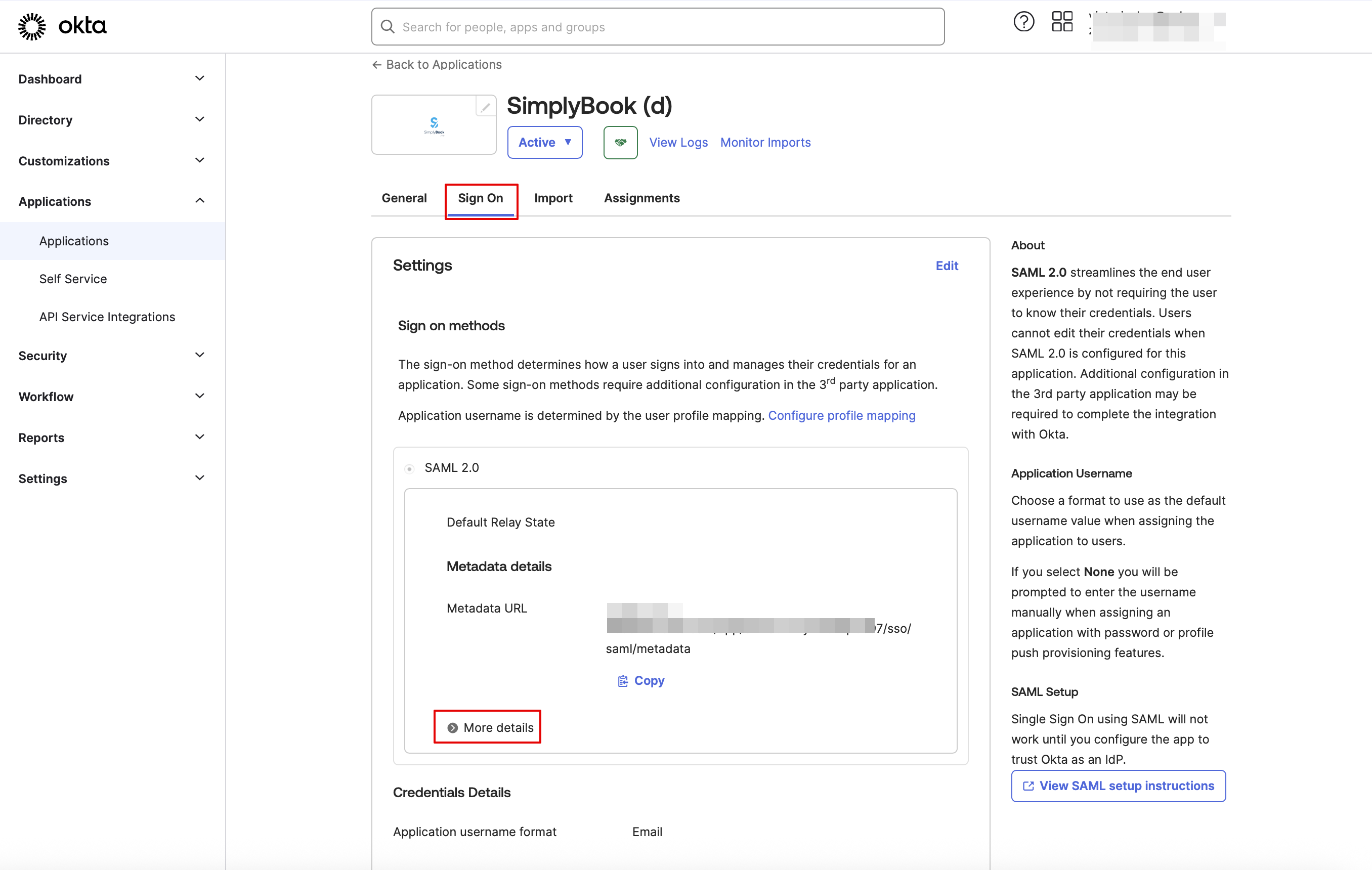
Task: Open the Active status dropdown
Action: tap(544, 143)
